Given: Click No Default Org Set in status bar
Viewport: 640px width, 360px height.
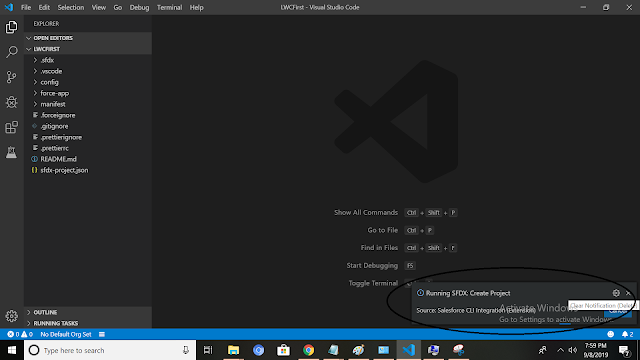Looking at the screenshot, I should pos(66,334).
